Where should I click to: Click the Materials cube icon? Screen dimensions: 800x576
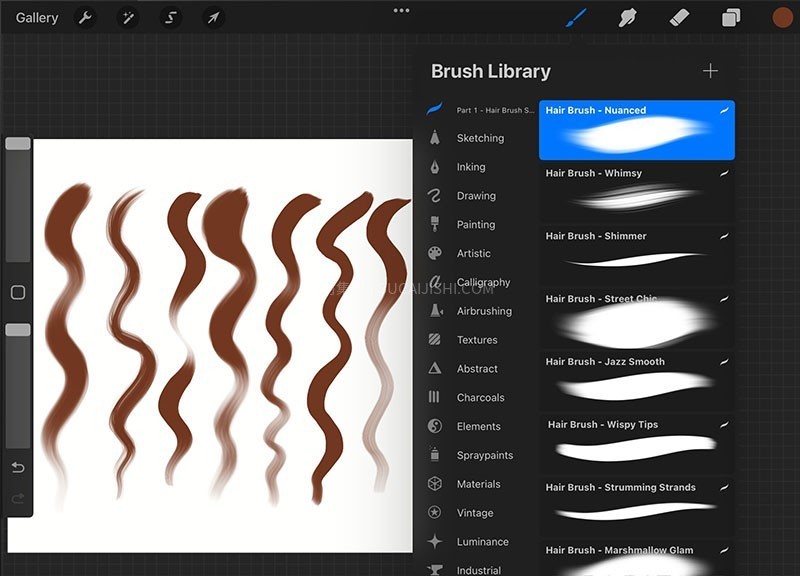click(x=435, y=484)
